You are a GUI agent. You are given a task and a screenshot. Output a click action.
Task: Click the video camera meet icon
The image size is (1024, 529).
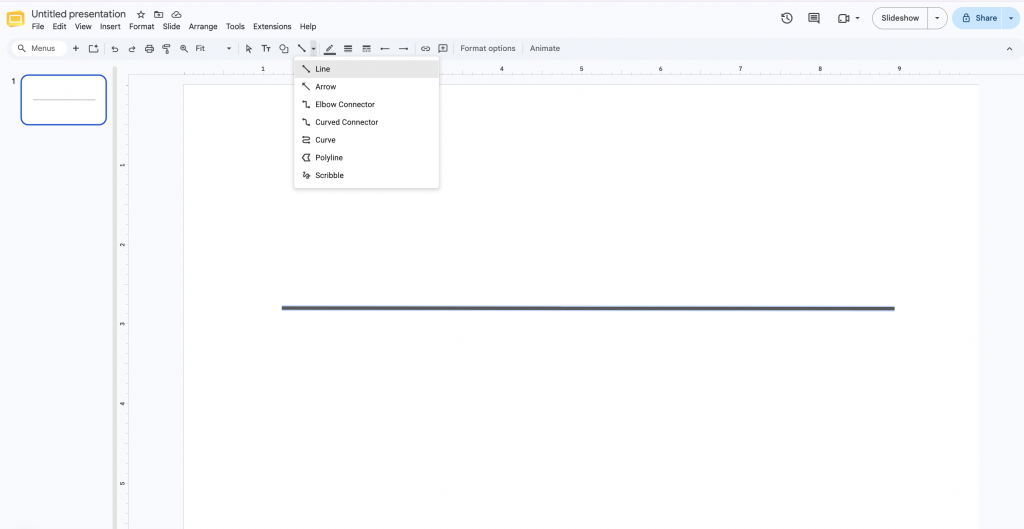pyautogui.click(x=843, y=18)
